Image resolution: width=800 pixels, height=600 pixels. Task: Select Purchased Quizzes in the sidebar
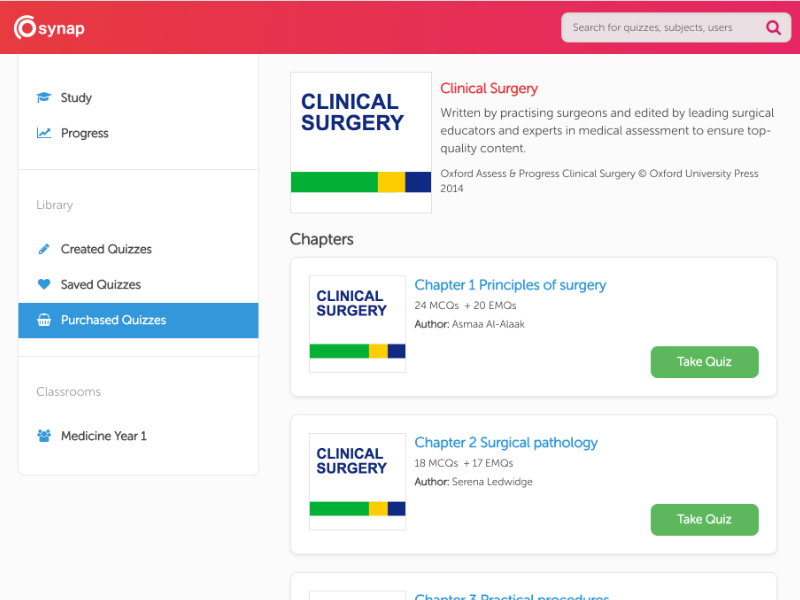113,321
